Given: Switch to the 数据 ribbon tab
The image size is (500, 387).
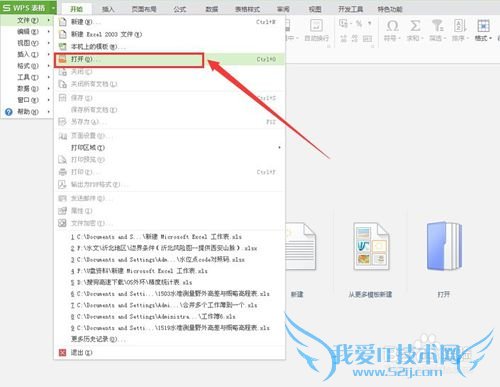Looking at the screenshot, I should click(211, 9).
